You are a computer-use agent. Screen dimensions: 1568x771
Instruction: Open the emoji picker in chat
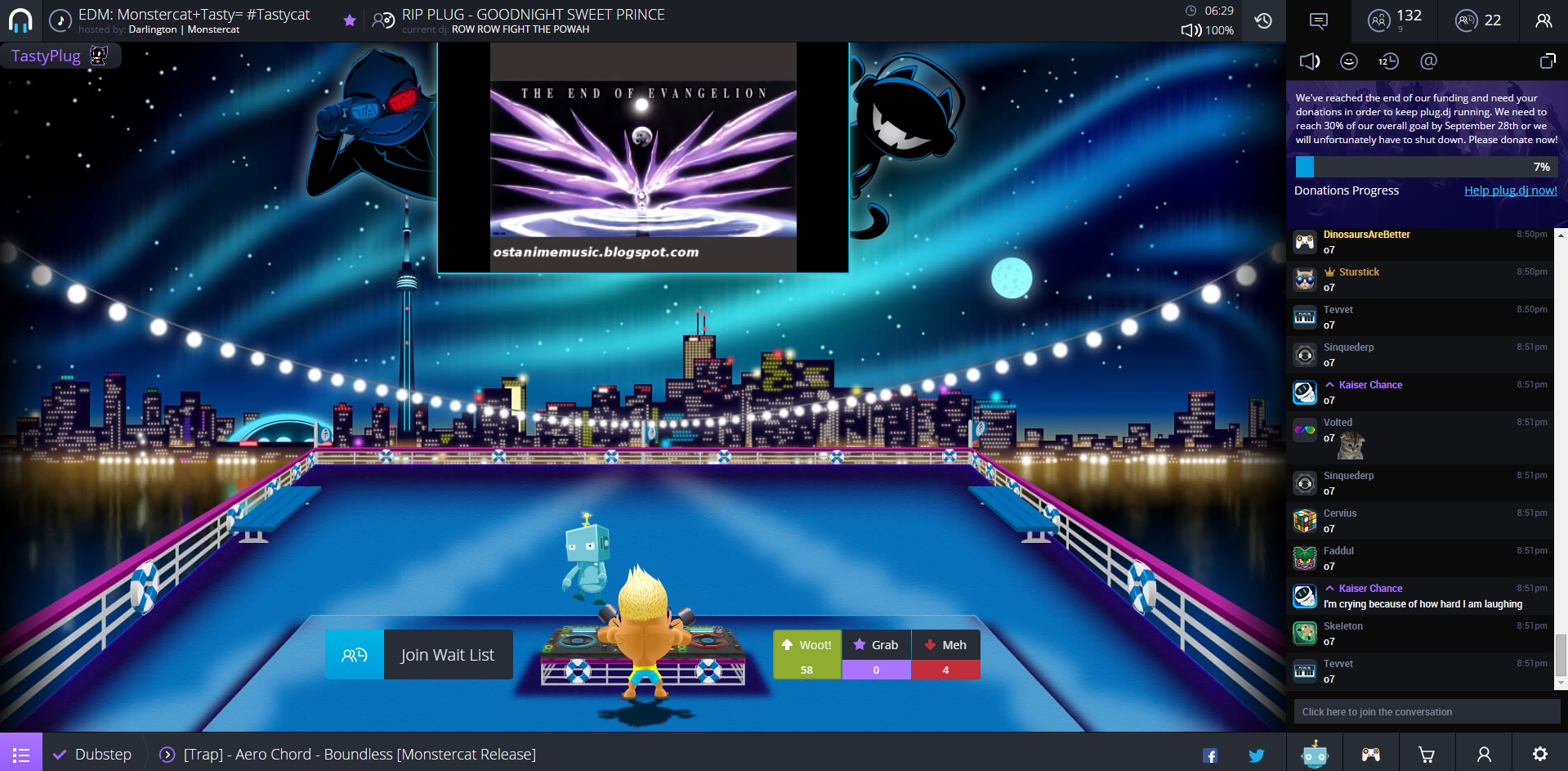pyautogui.click(x=1349, y=61)
